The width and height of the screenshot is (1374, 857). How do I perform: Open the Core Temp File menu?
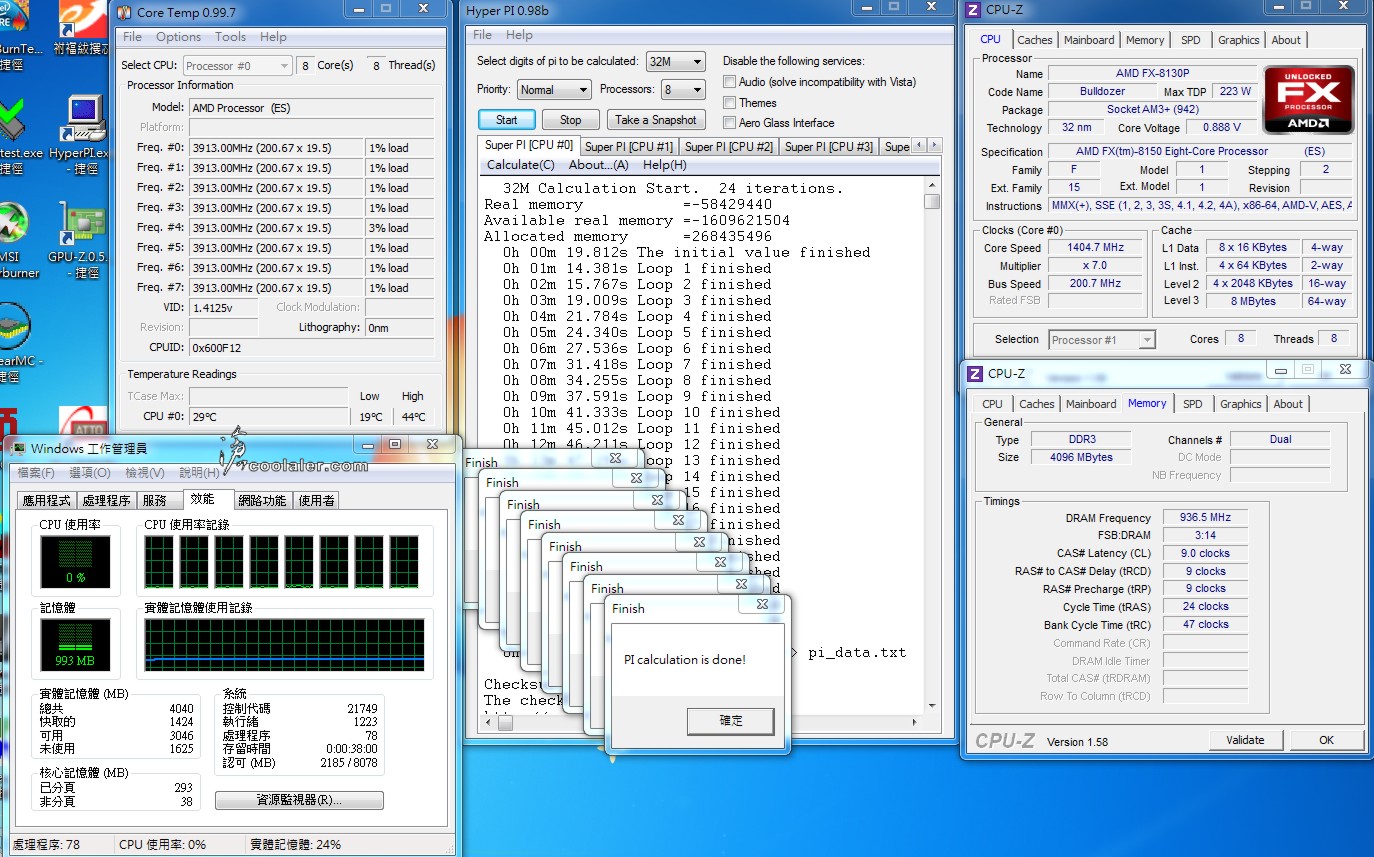click(x=132, y=37)
